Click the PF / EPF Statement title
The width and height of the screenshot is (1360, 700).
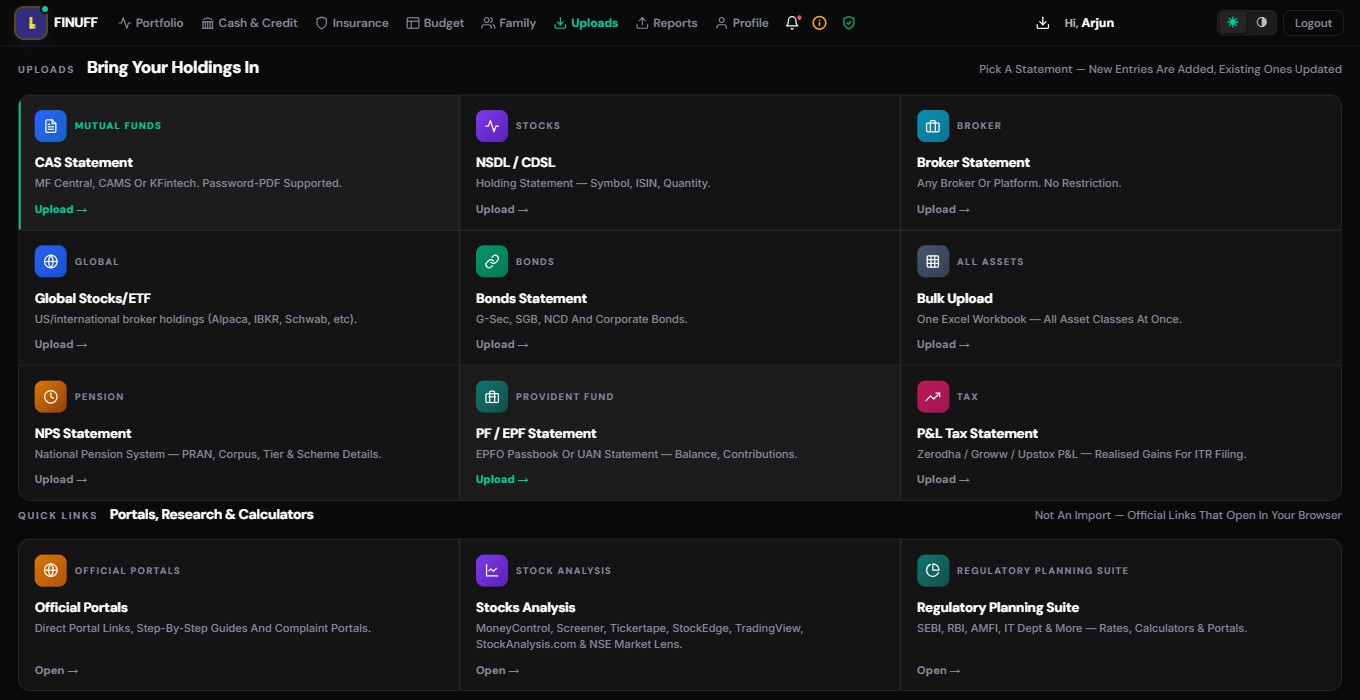click(x=536, y=433)
